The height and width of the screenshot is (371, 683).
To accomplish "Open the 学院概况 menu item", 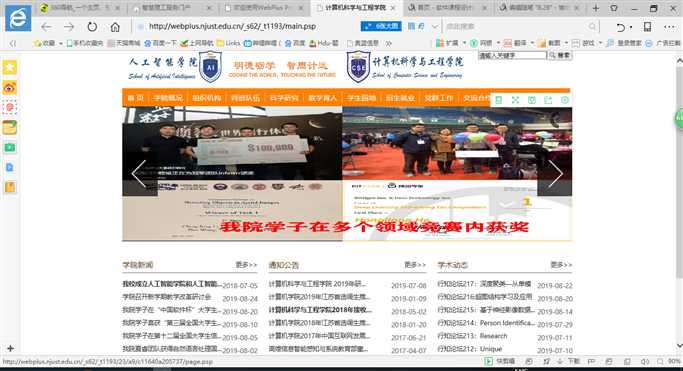I will pyautogui.click(x=168, y=98).
